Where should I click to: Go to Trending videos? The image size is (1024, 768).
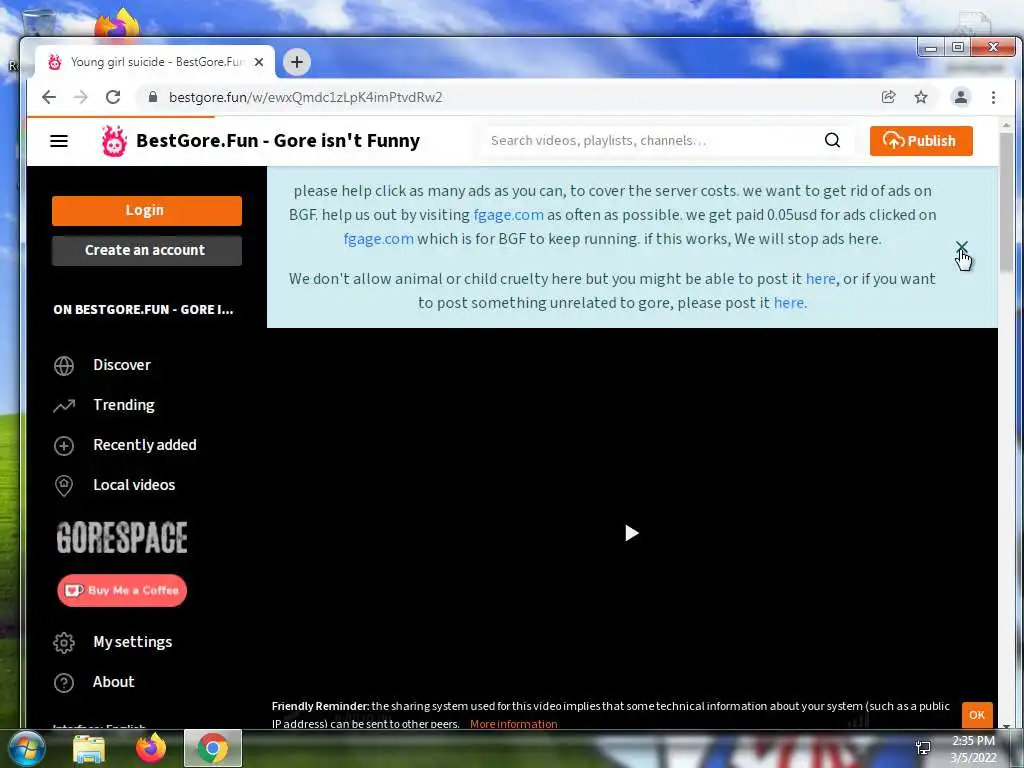104,405
